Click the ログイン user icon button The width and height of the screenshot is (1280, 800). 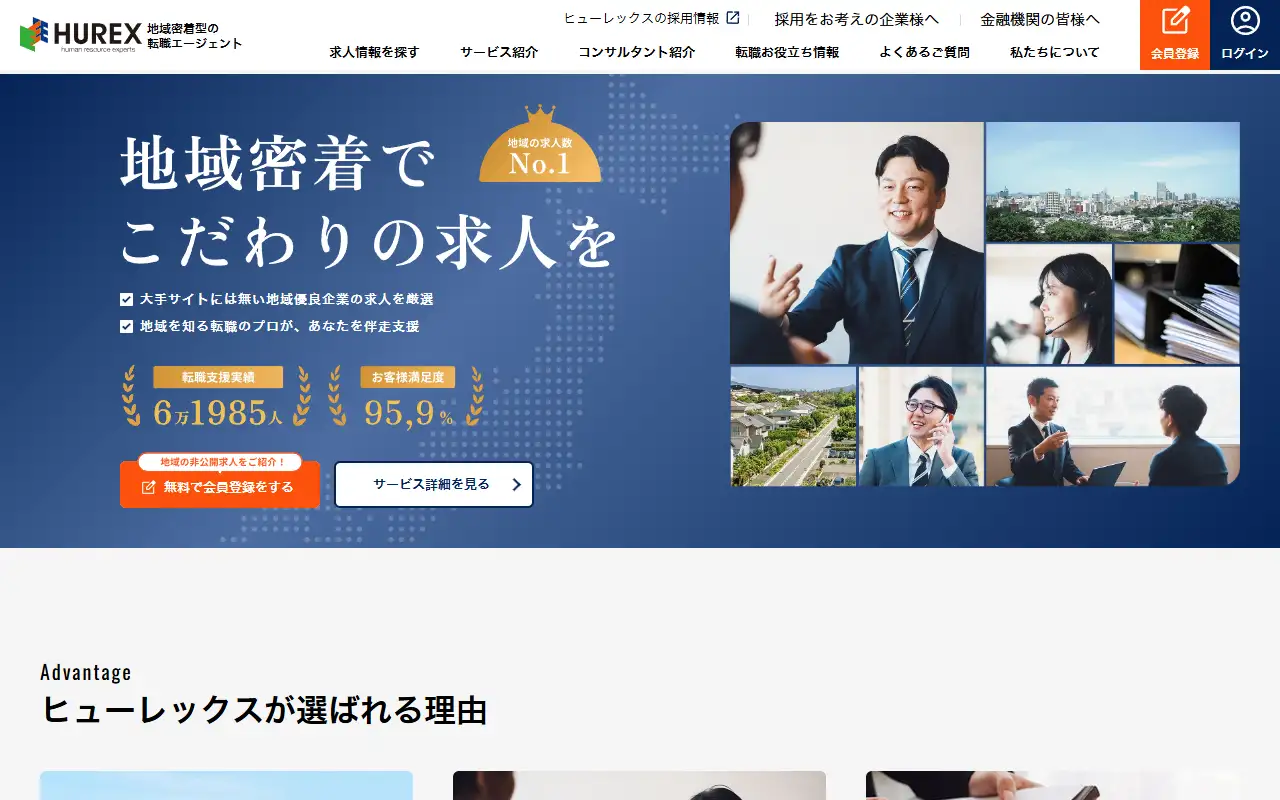pyautogui.click(x=1245, y=35)
